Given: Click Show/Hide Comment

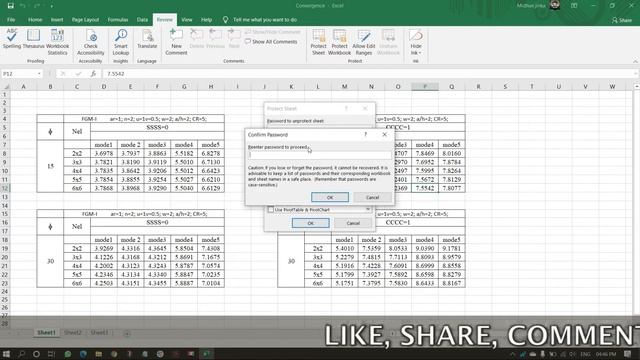Looking at the screenshot, I should [272, 32].
